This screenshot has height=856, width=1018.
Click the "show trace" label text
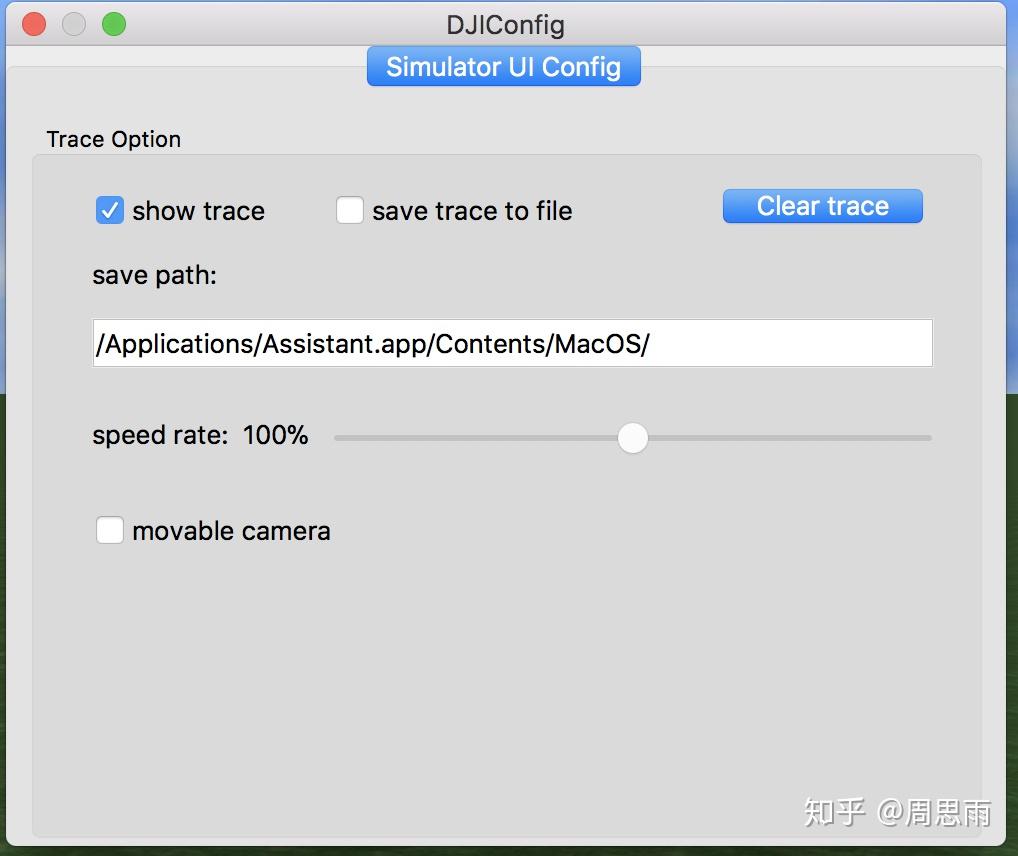(x=198, y=211)
